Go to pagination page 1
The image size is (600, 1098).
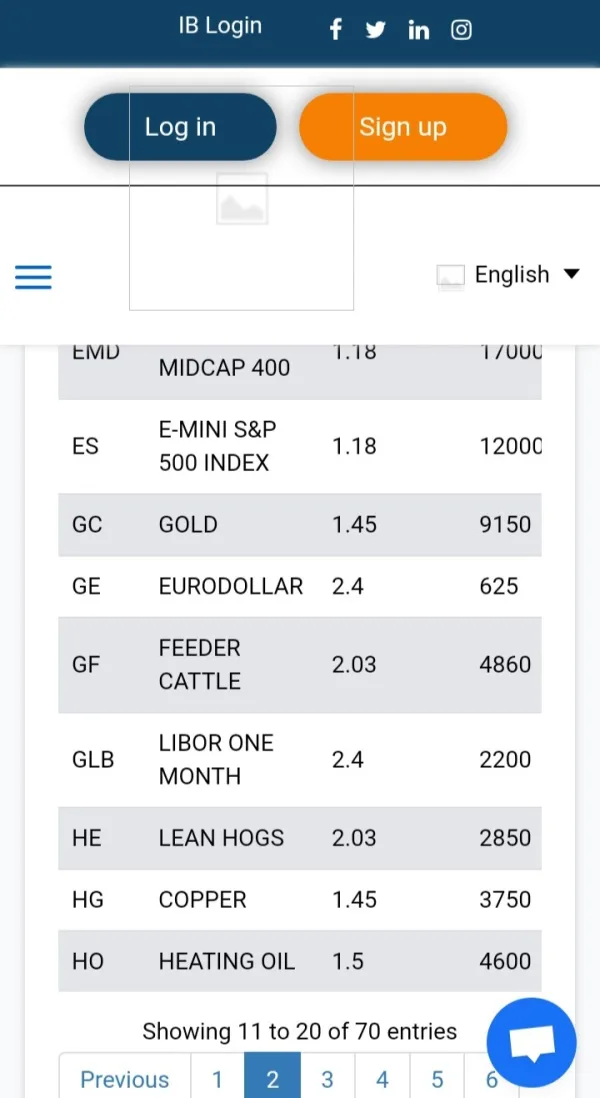(217, 1079)
